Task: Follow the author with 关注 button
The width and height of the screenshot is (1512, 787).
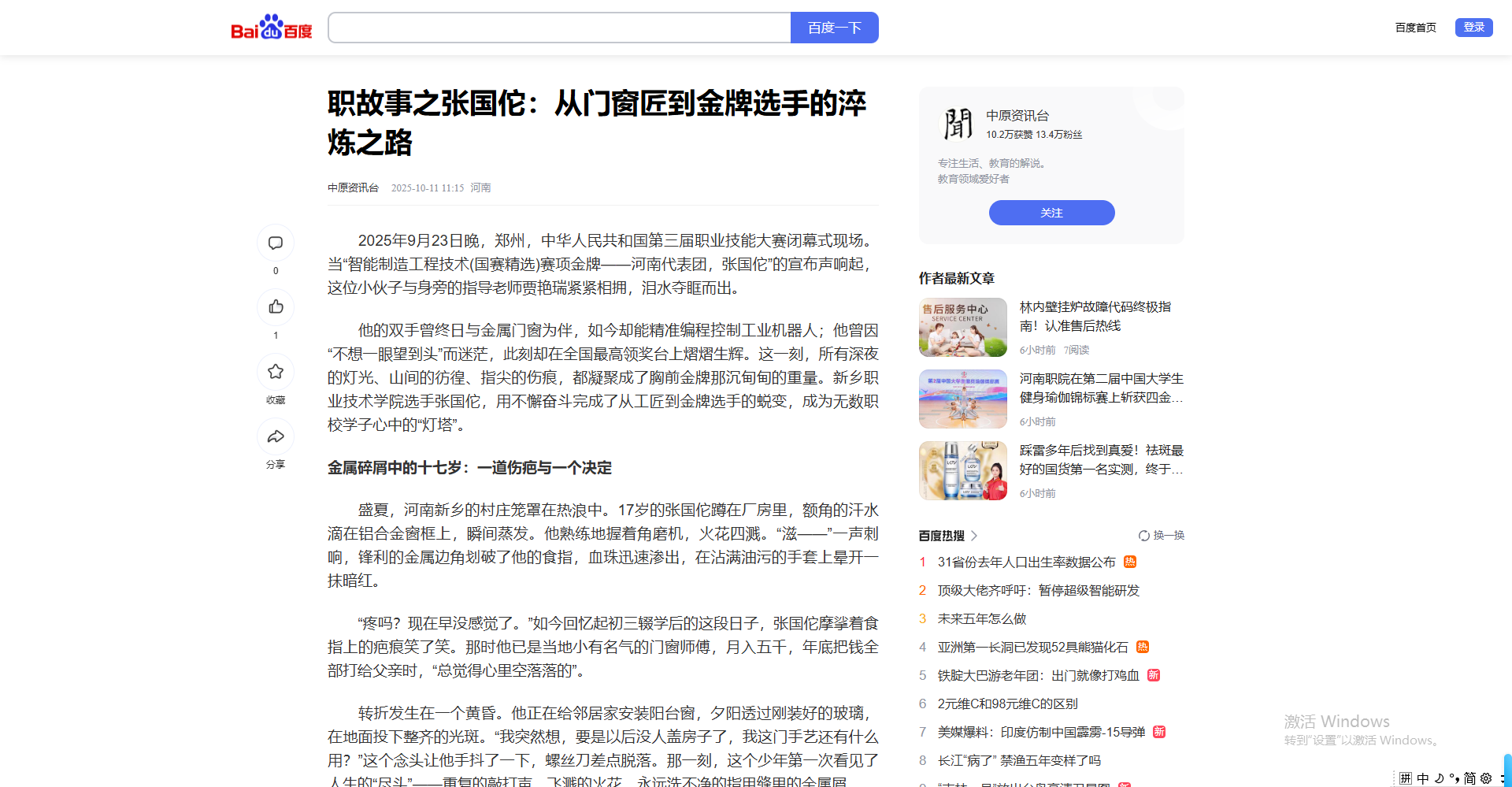Action: click(1051, 213)
